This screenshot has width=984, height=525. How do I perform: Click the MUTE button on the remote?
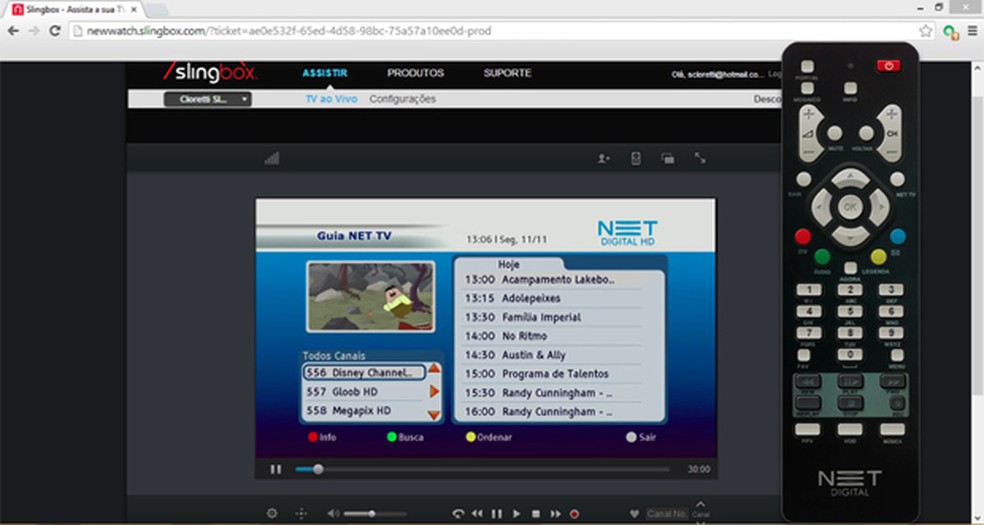coord(835,133)
